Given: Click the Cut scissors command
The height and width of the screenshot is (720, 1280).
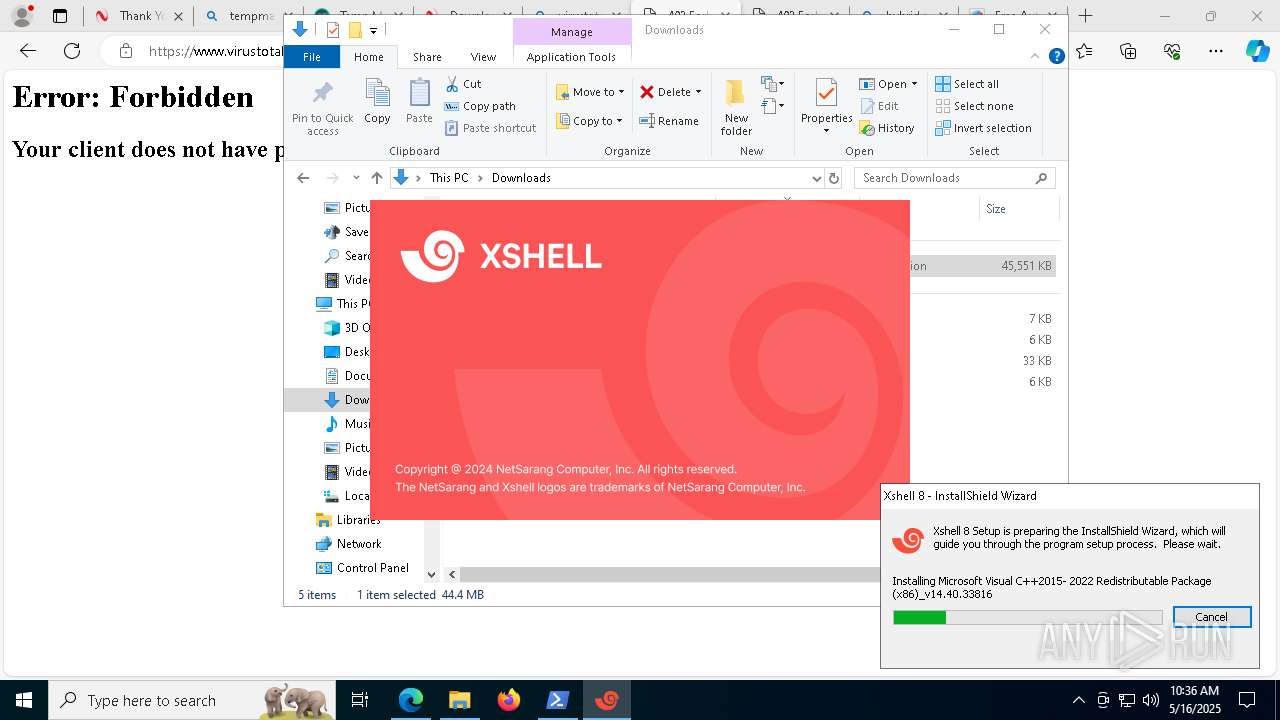Looking at the screenshot, I should tap(463, 84).
